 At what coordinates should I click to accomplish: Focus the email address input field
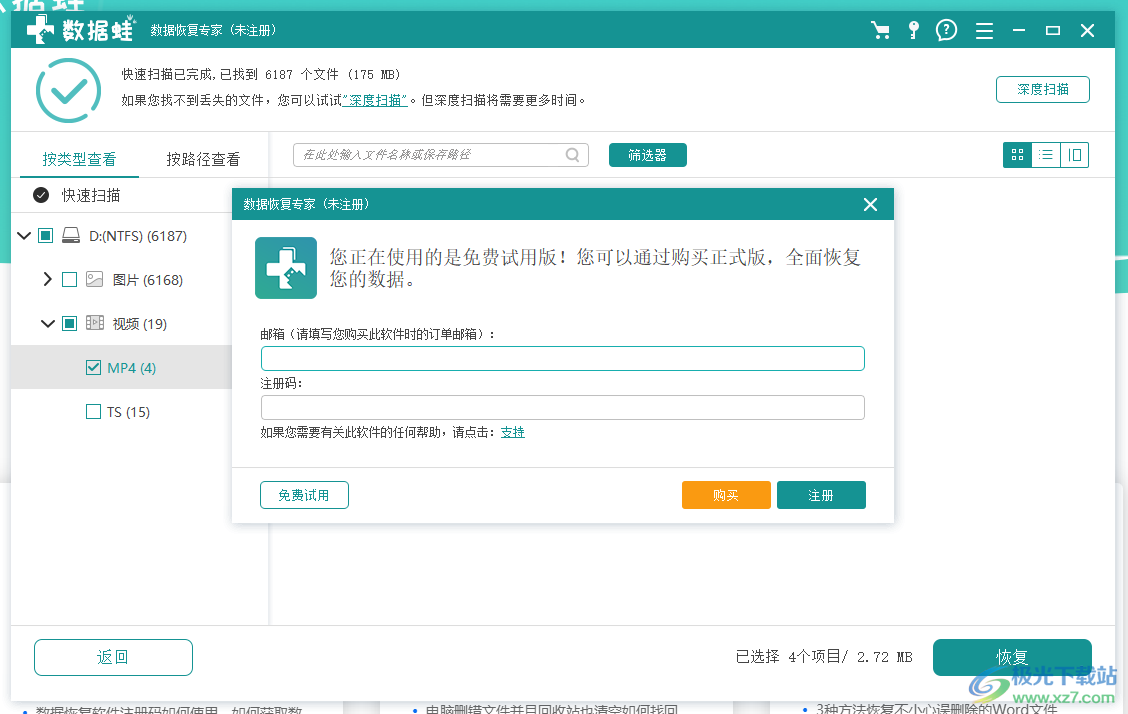(563, 358)
